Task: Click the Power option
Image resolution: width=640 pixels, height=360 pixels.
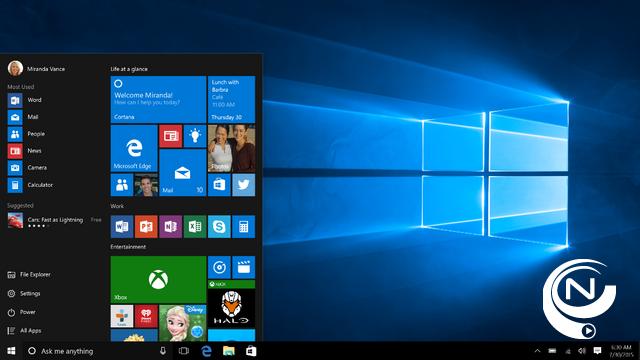Action: click(21, 312)
